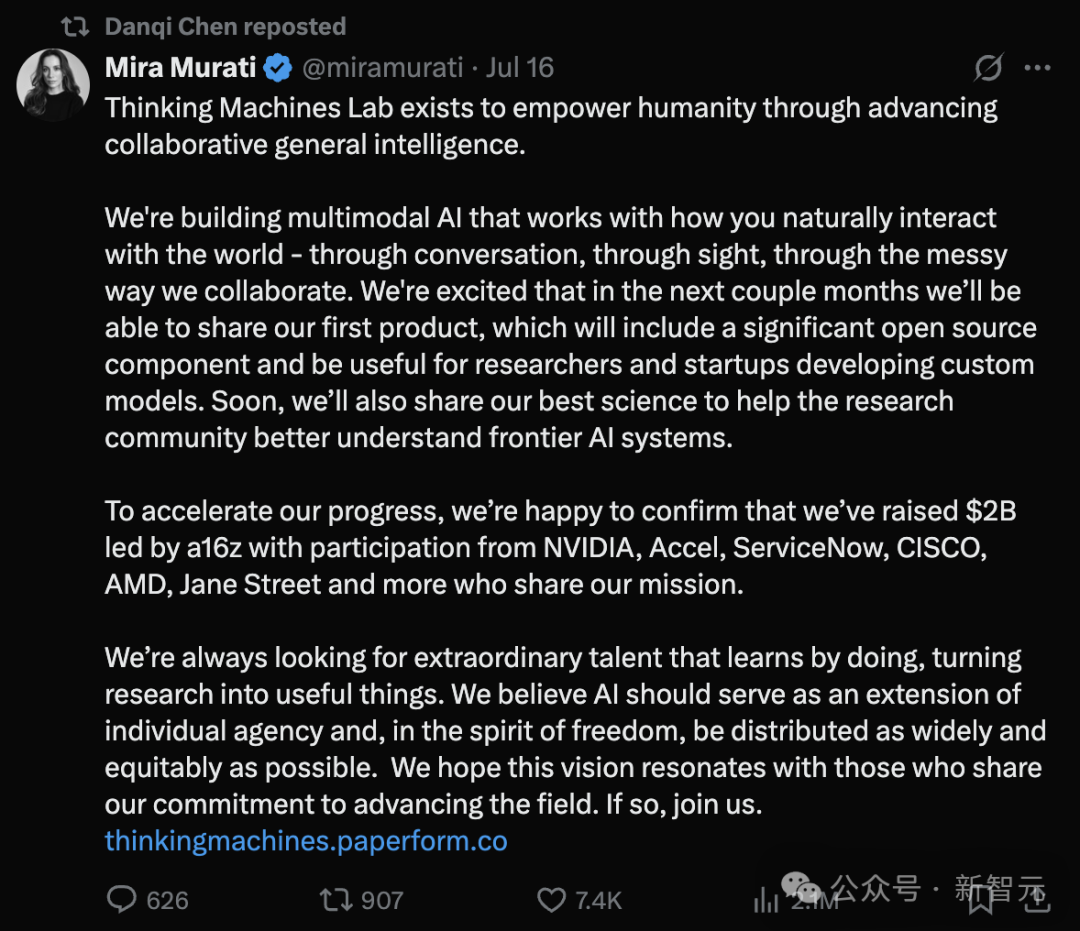
Task: Click the reply icon with 626 comments
Action: tap(121, 900)
